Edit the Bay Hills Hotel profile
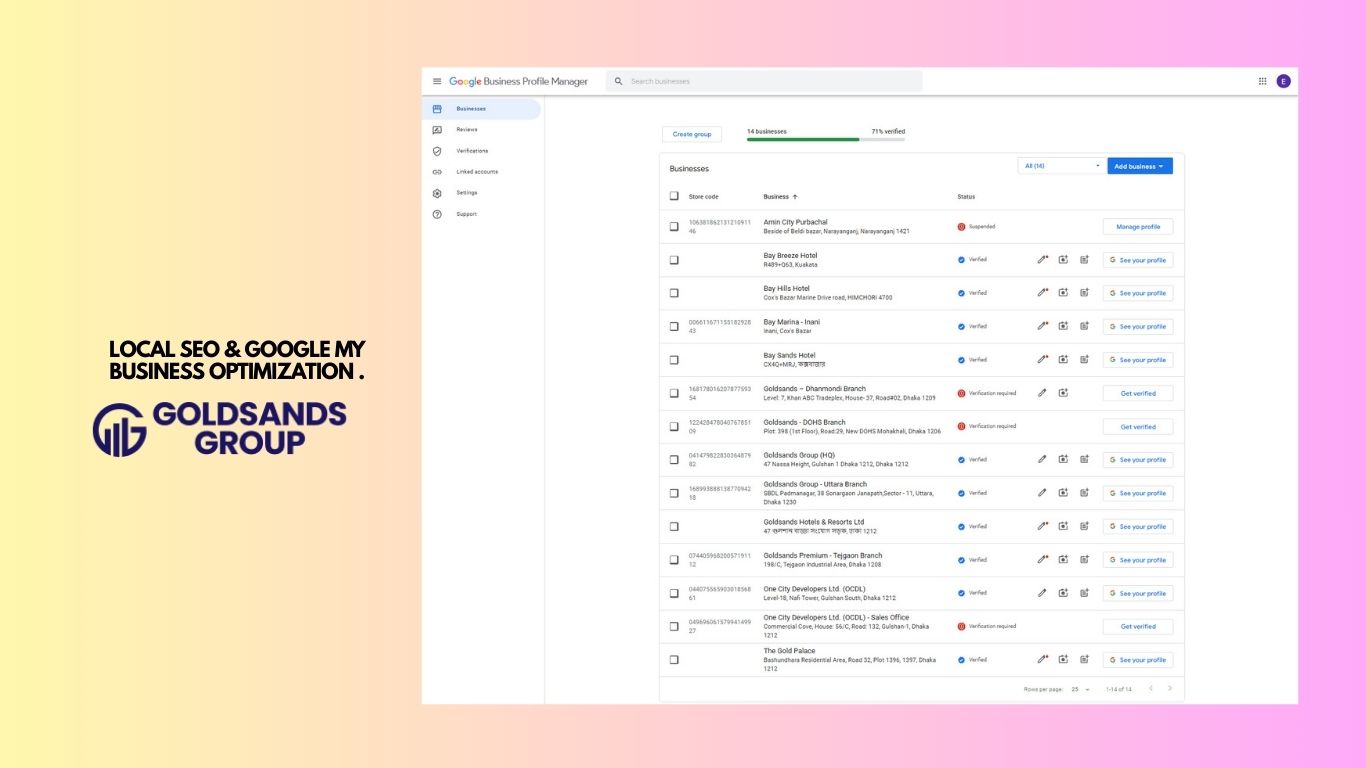 pos(1042,293)
